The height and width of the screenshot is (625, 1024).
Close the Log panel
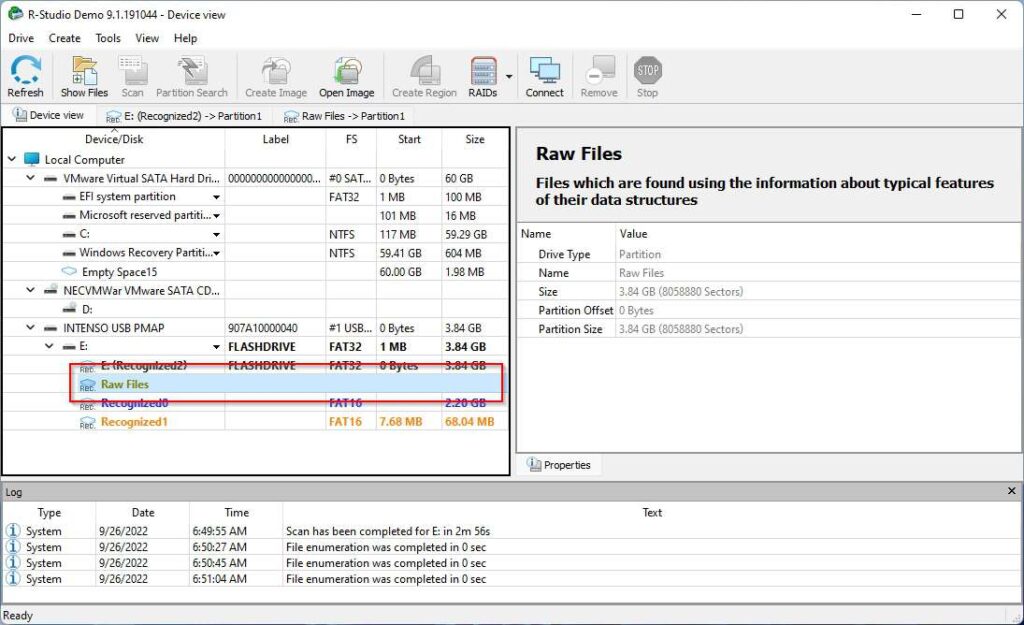click(x=1011, y=491)
